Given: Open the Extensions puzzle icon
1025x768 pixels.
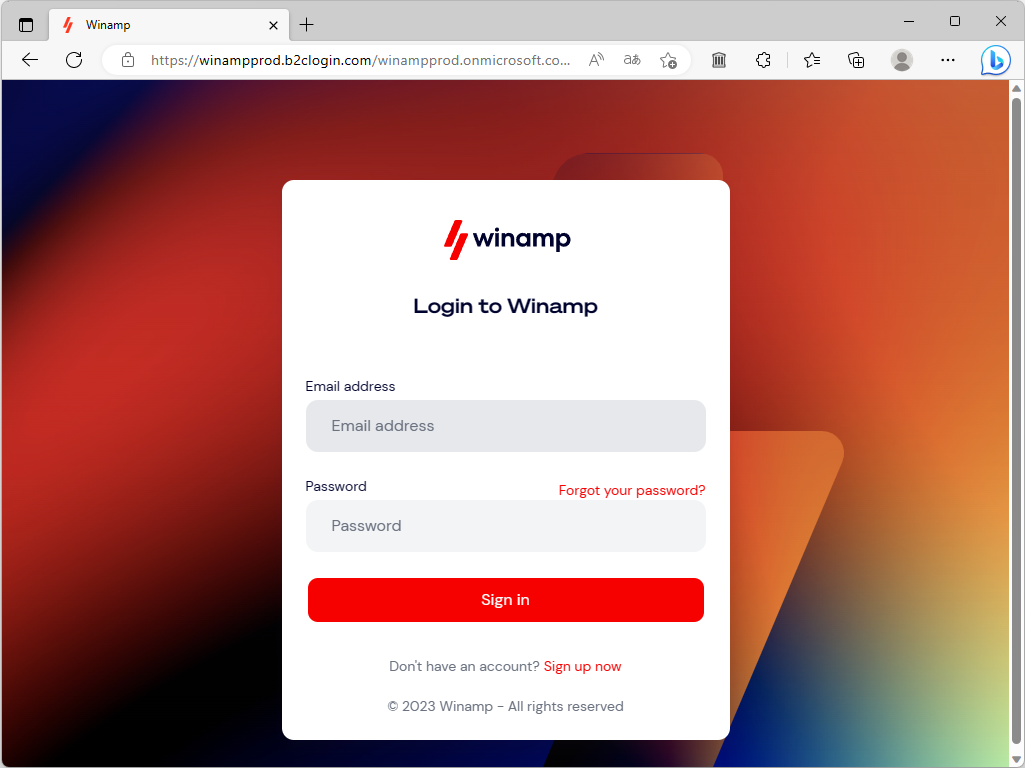Looking at the screenshot, I should [763, 60].
